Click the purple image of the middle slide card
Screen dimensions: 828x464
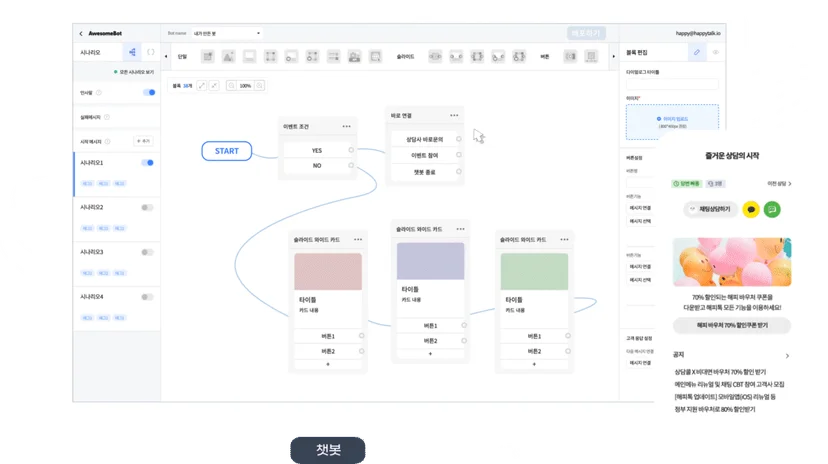click(x=430, y=261)
